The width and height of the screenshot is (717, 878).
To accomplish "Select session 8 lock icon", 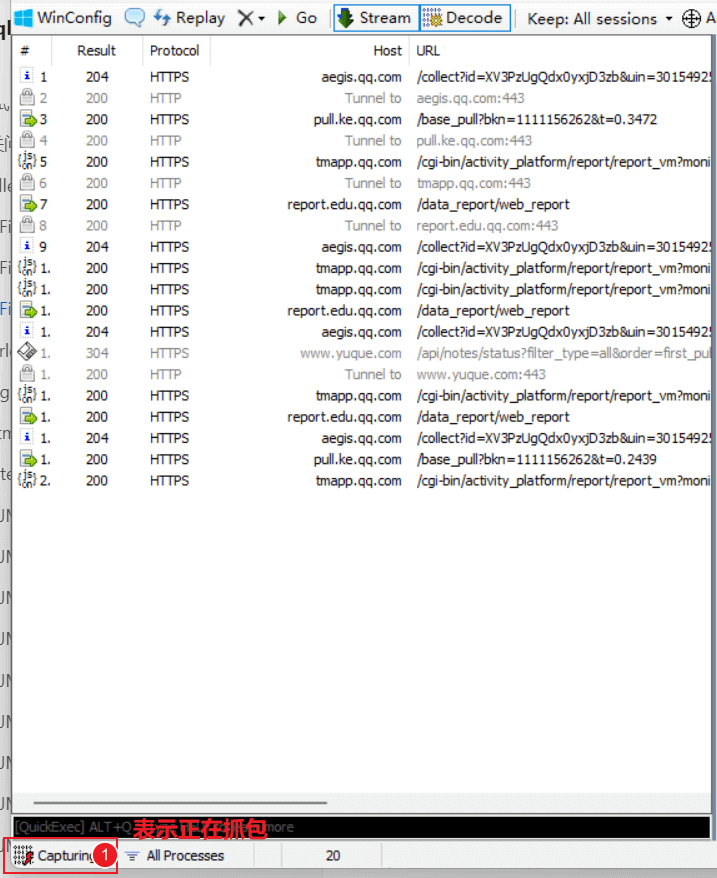I will click(27, 225).
